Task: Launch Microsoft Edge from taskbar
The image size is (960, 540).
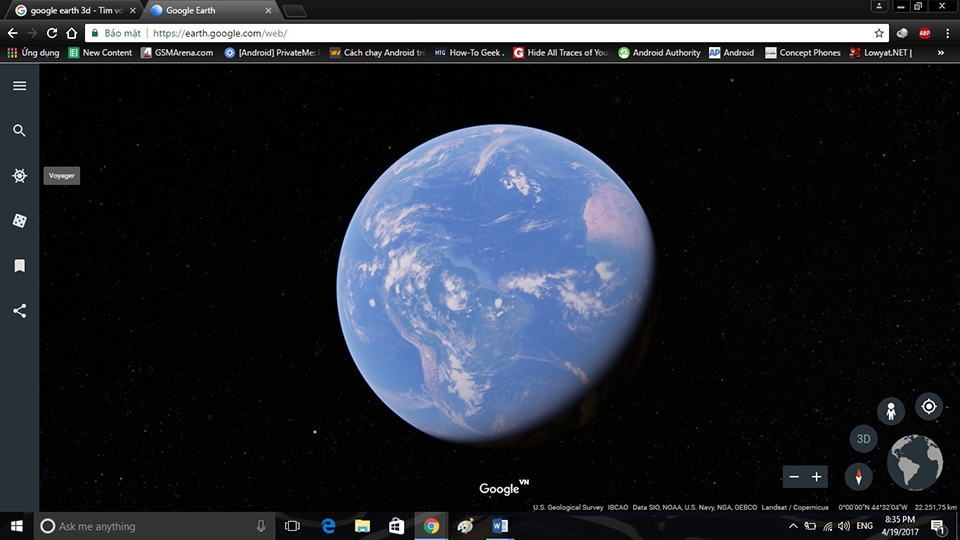Action: (328, 526)
